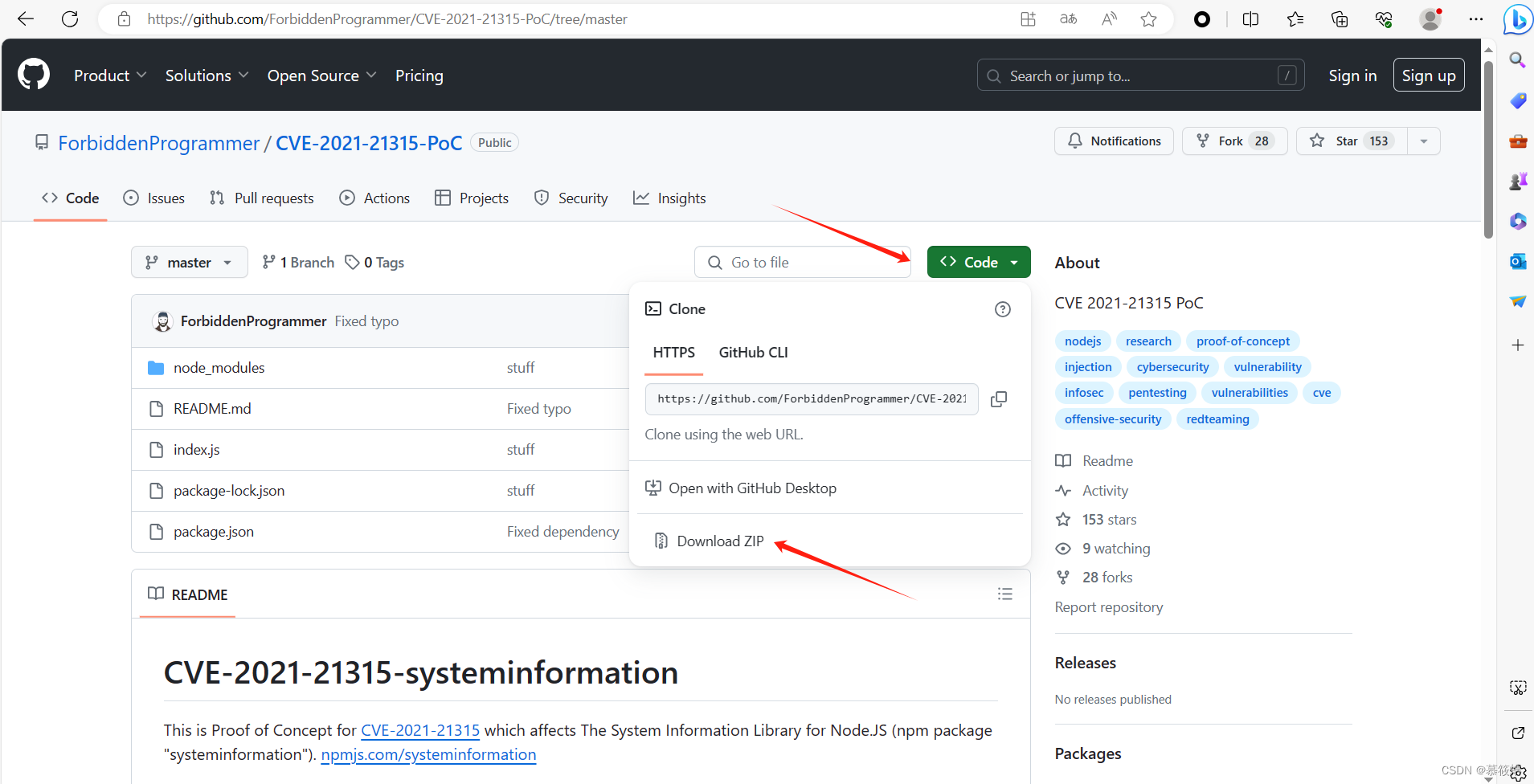Click the GitHub home logo
Viewport: 1534px width, 784px height.
click(33, 74)
